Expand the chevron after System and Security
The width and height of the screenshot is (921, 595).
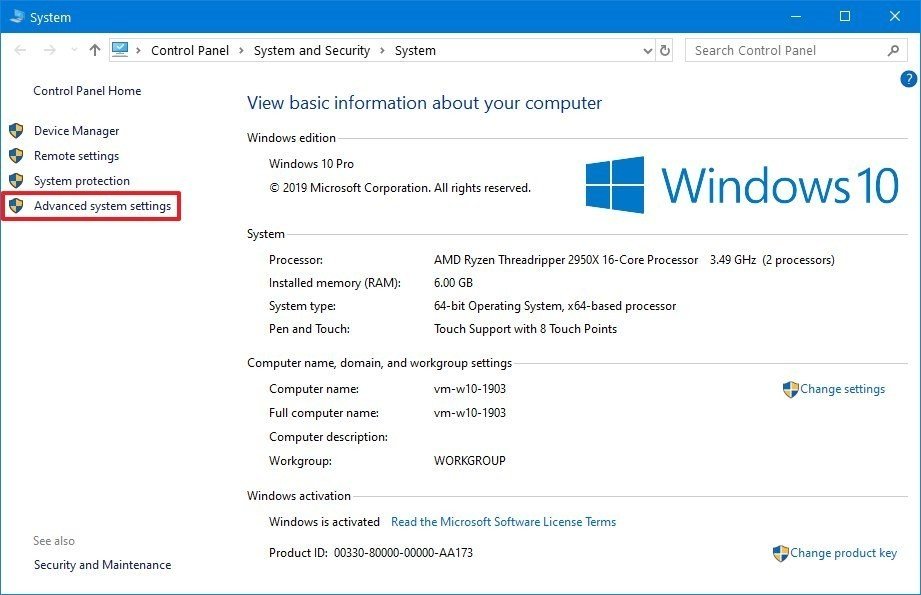tap(382, 51)
